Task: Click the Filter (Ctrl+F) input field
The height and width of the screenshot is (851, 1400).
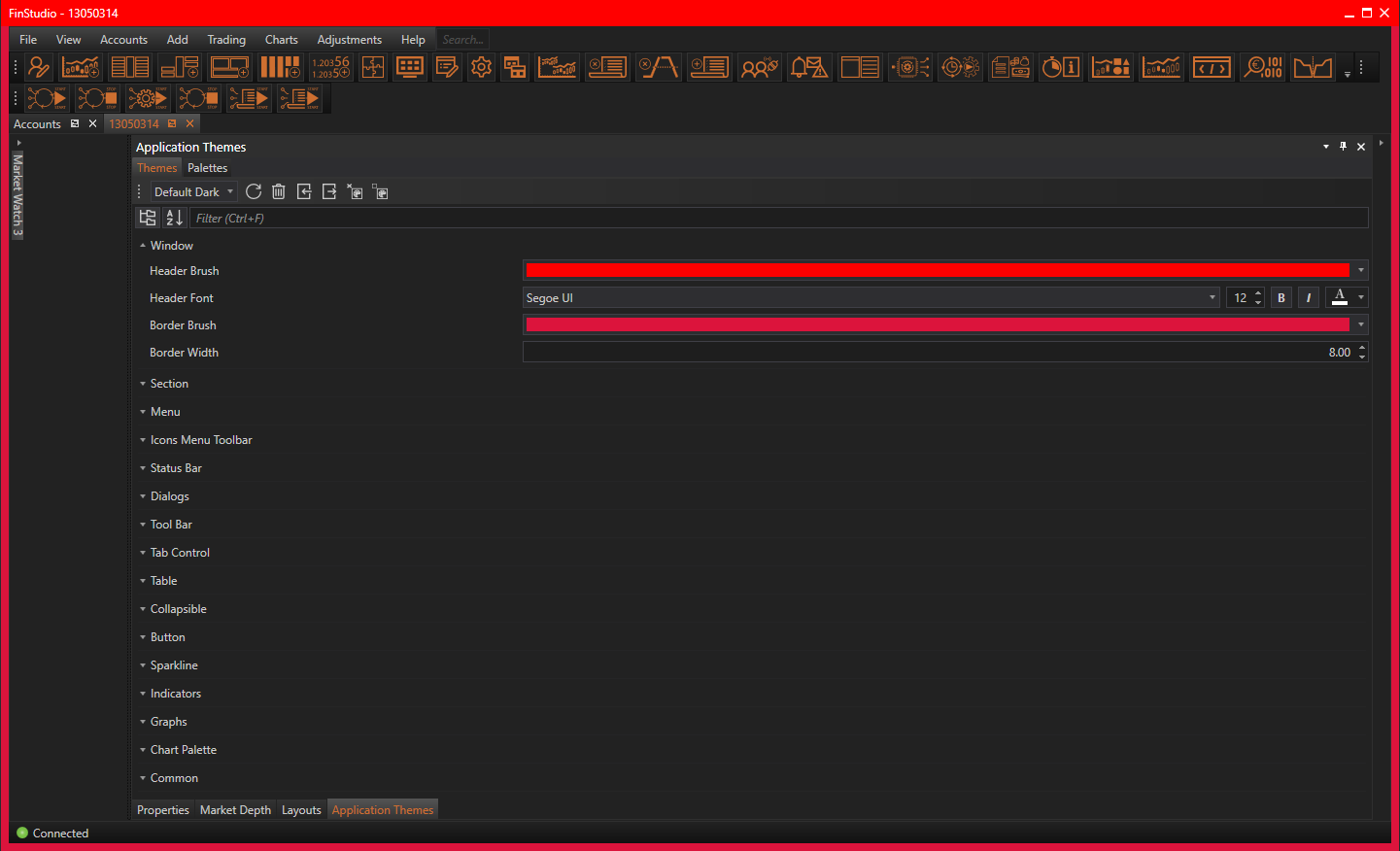Action: (x=777, y=219)
